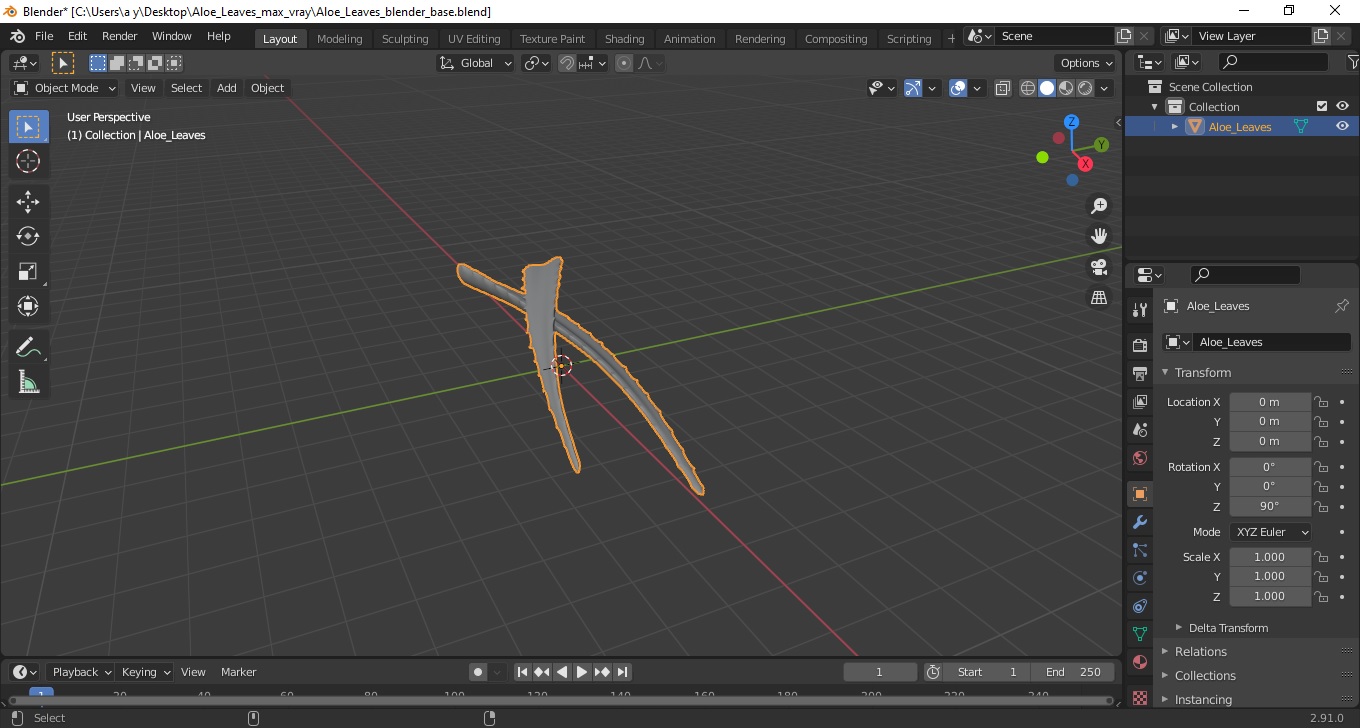Screen dimensions: 1360x728
Task: Collapse the Transform panel
Action: point(1202,372)
